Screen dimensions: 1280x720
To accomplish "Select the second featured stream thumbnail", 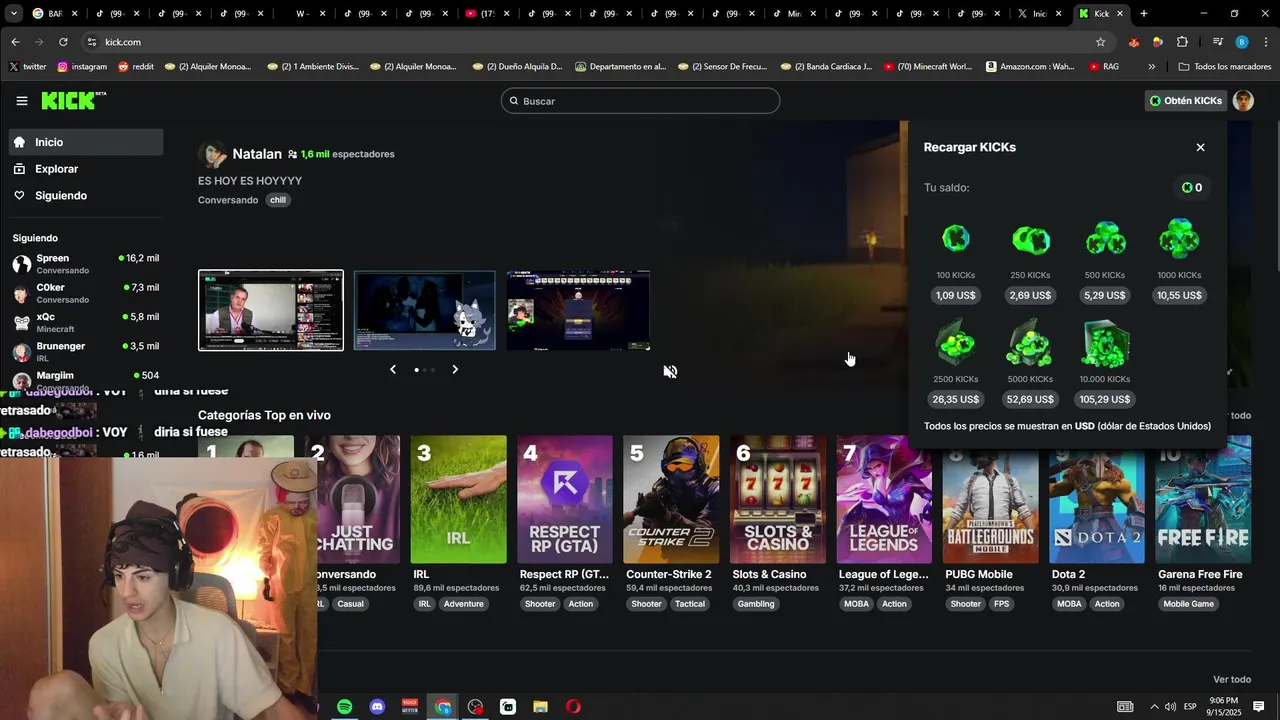I will 424,310.
